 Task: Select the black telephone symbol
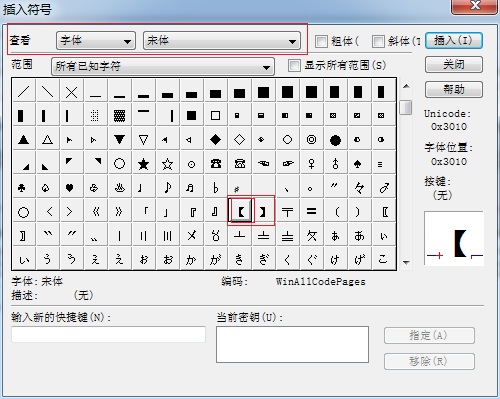tap(215, 164)
